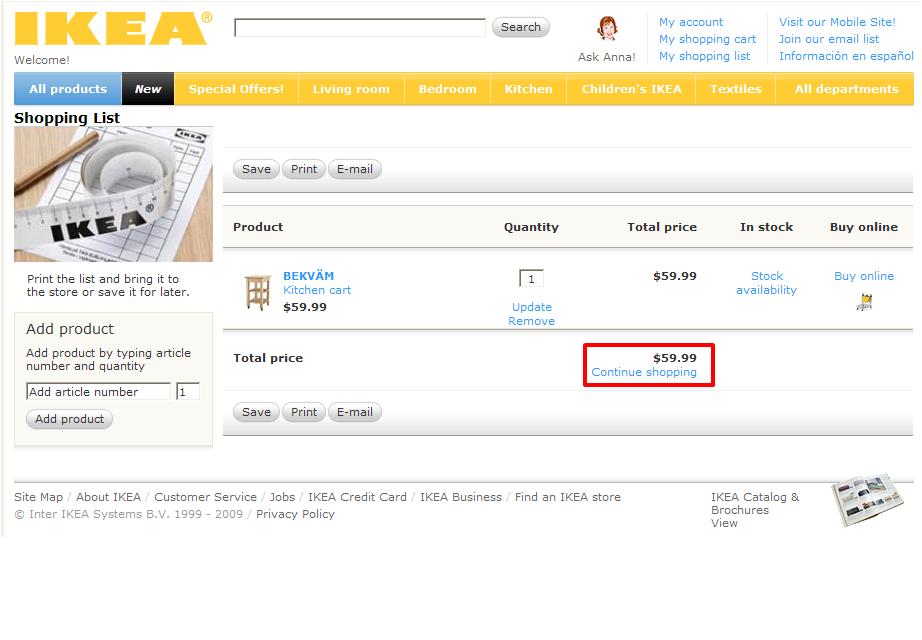
Task: Click the lower Print button
Action: pyautogui.click(x=304, y=412)
